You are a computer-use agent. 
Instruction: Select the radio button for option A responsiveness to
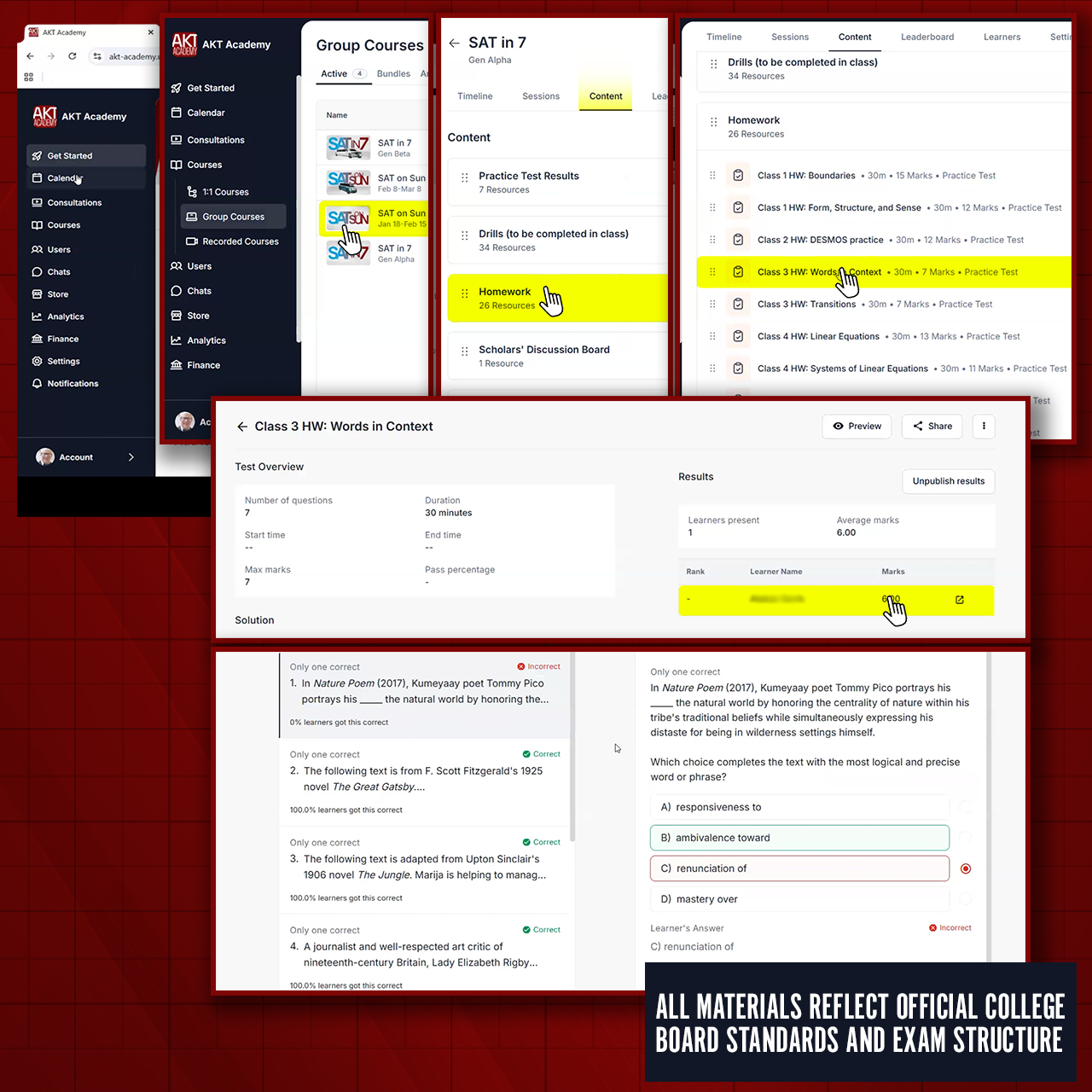tap(966, 807)
